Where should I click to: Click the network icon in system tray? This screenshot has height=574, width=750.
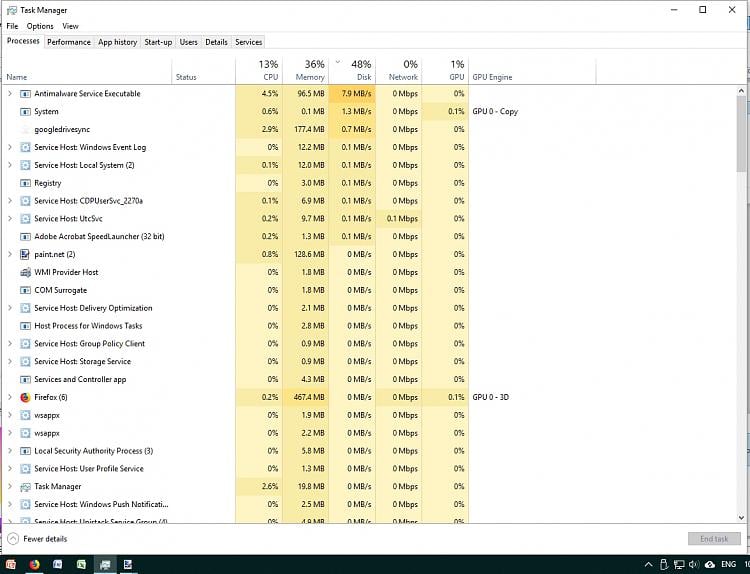tap(679, 565)
